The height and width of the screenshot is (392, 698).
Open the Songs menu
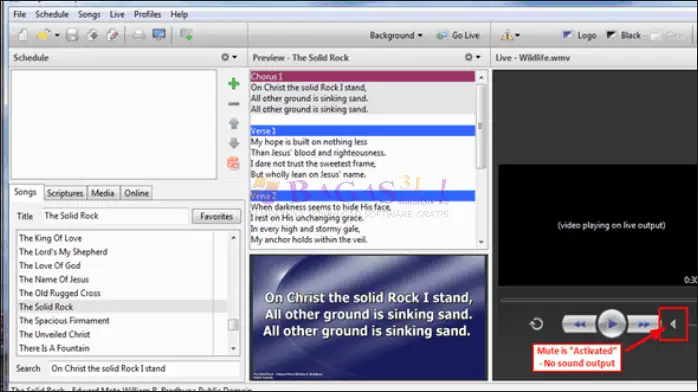(x=89, y=14)
